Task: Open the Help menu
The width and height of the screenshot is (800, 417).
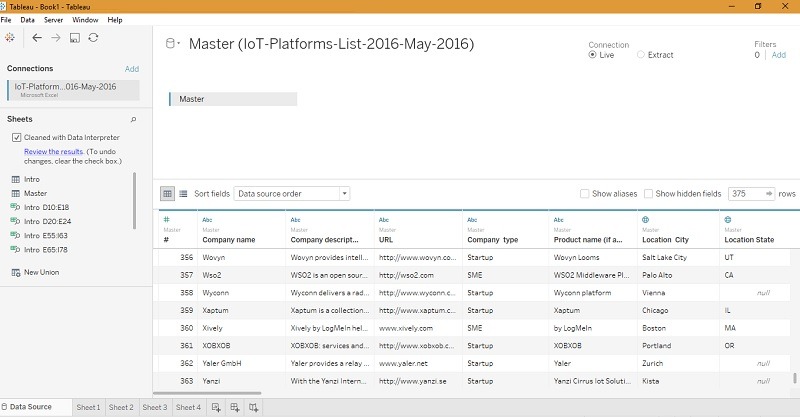Action: pos(115,20)
